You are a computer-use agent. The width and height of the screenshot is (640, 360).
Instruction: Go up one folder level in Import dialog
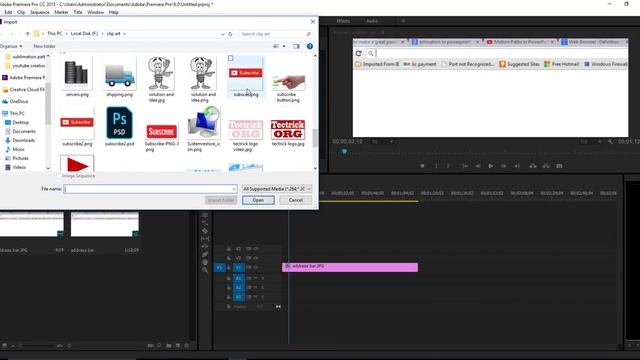click(27, 34)
